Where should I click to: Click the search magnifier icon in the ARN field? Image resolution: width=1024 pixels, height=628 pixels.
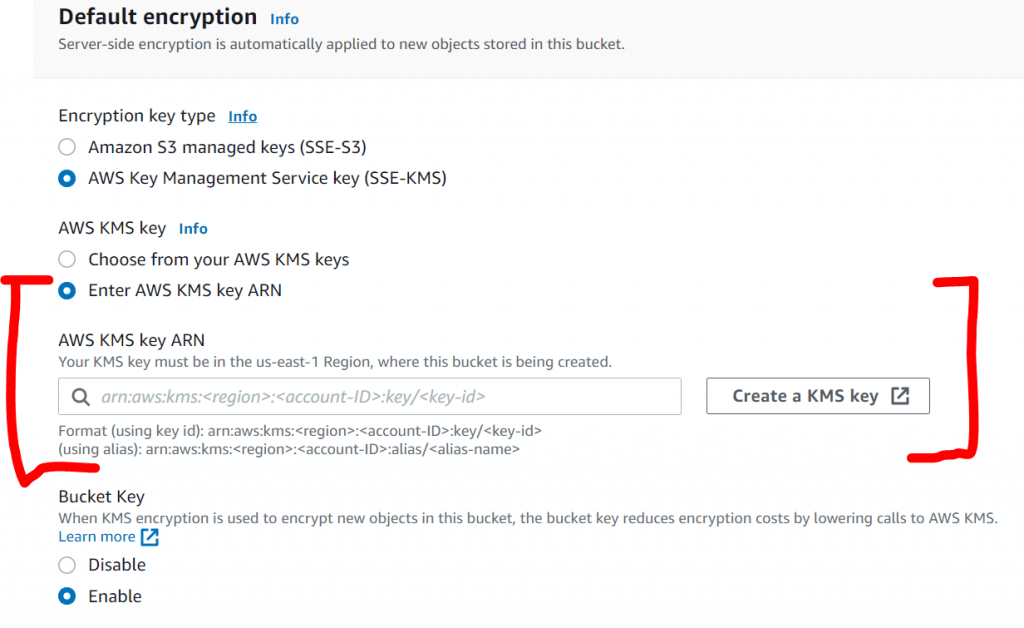[x=81, y=396]
